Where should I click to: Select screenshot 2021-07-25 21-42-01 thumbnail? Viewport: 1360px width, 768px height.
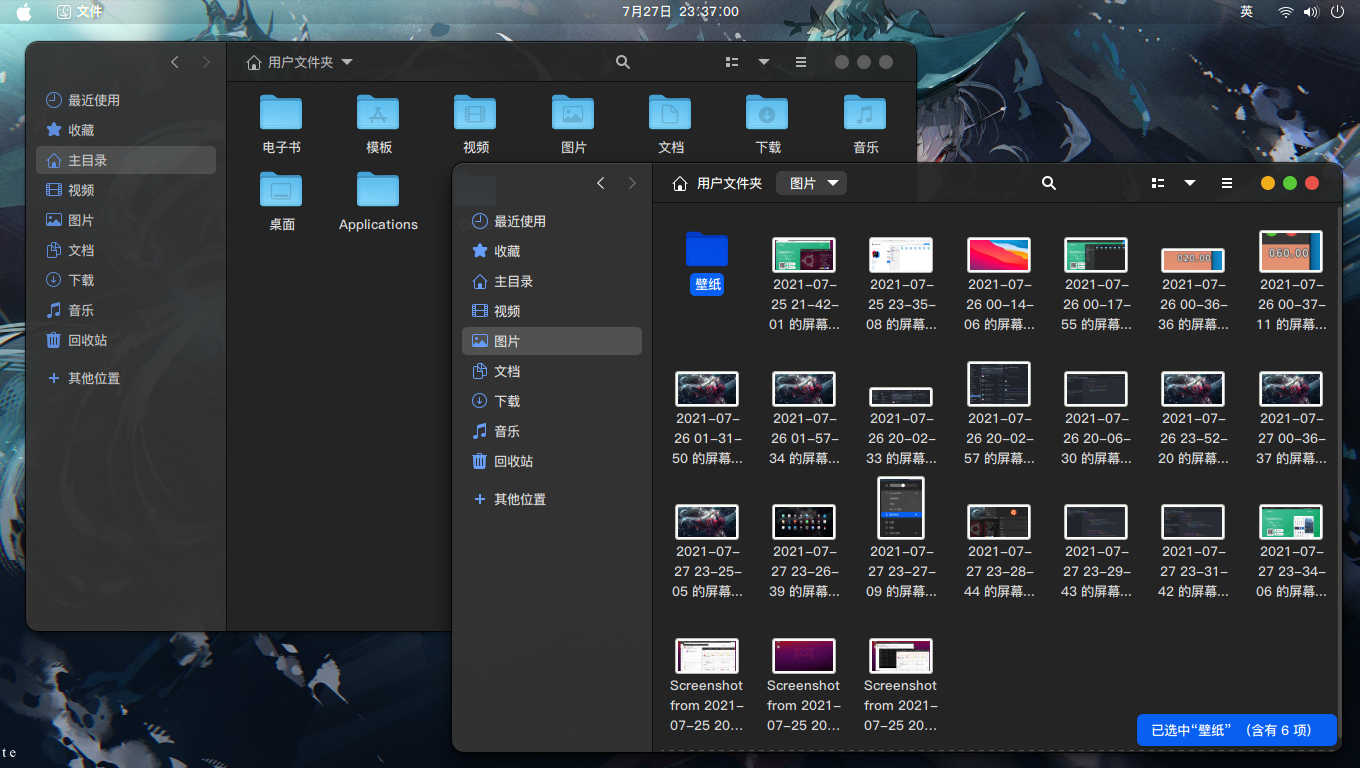804,255
